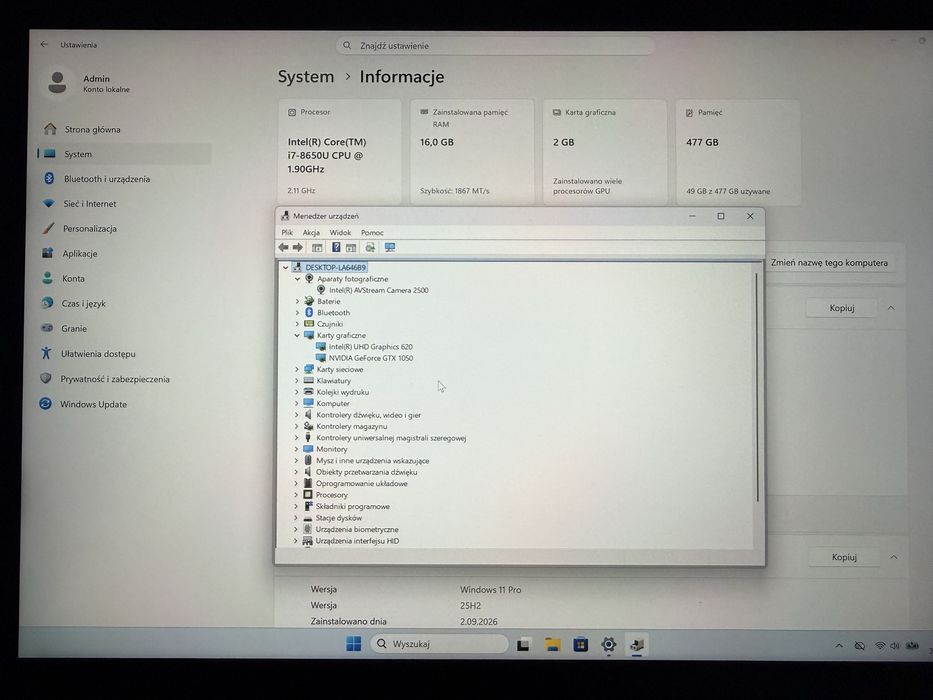This screenshot has width=933, height=700.
Task: Open the Windows Start button on taskbar
Action: pyautogui.click(x=353, y=643)
